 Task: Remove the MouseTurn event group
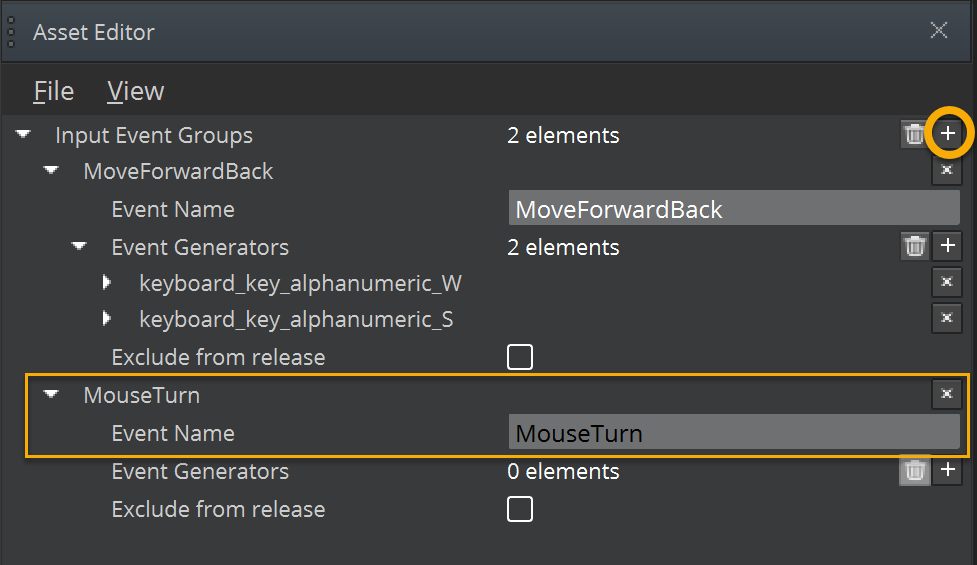[x=946, y=395]
